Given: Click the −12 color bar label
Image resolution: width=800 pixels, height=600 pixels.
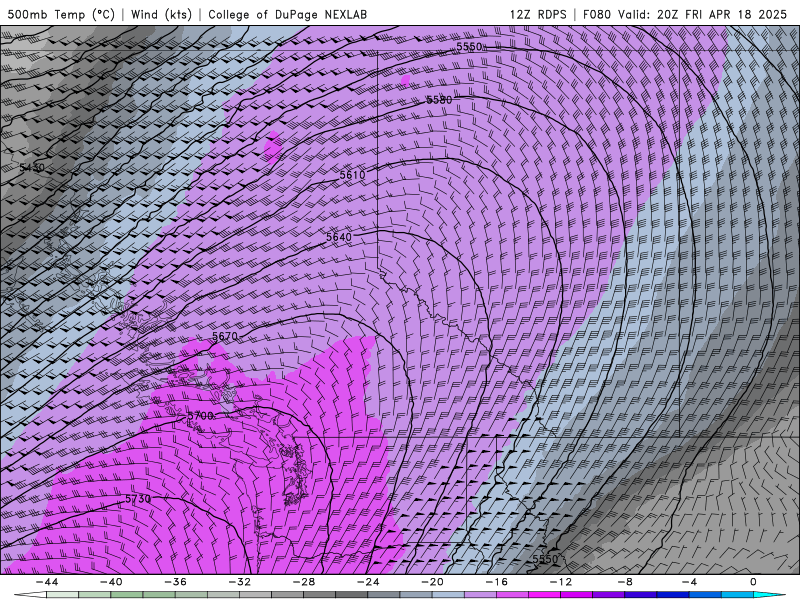Looking at the screenshot, I should click(x=561, y=582).
